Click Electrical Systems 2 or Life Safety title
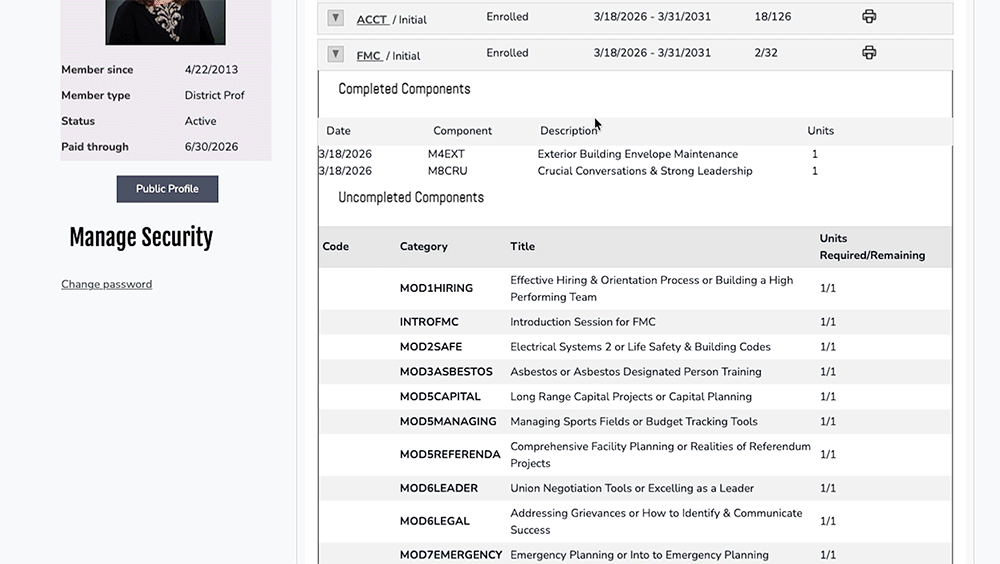The image size is (1000, 564). tap(640, 347)
